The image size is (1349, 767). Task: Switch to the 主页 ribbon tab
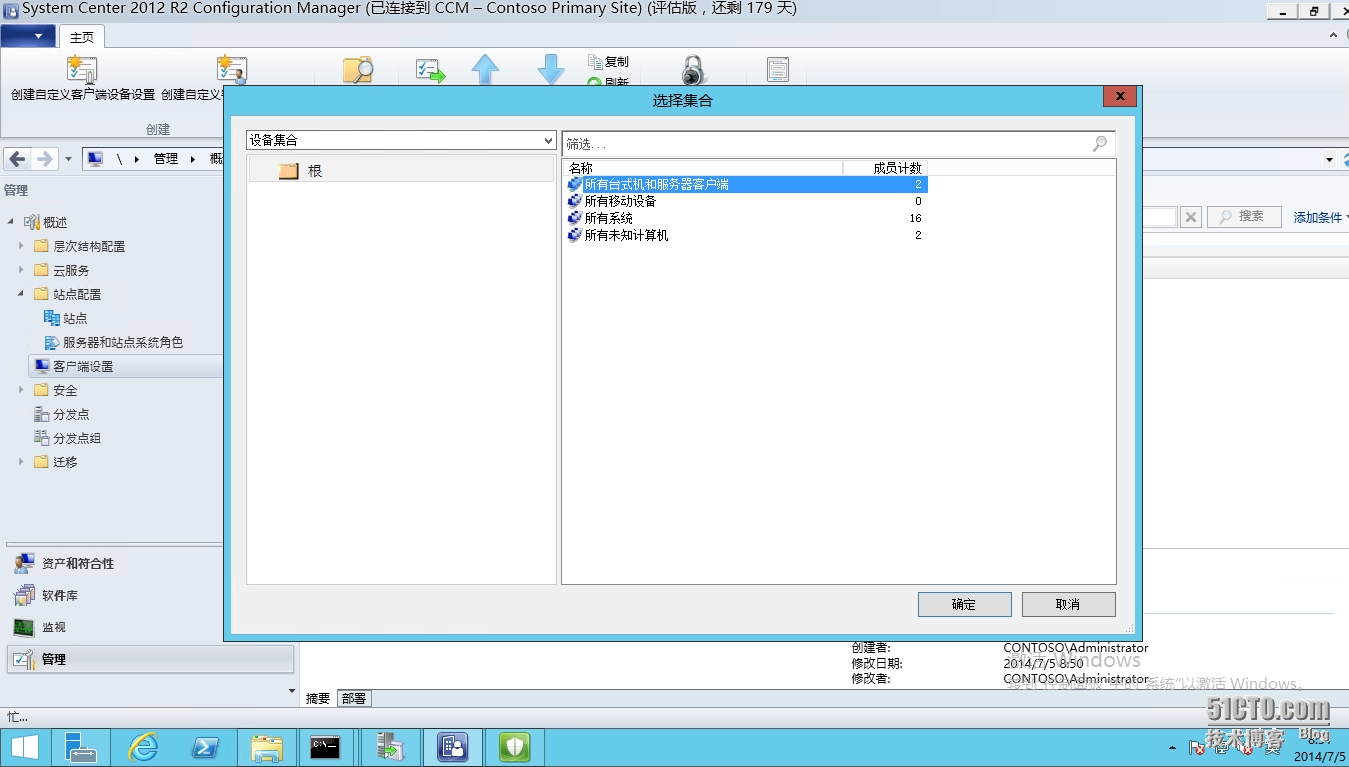coord(82,37)
